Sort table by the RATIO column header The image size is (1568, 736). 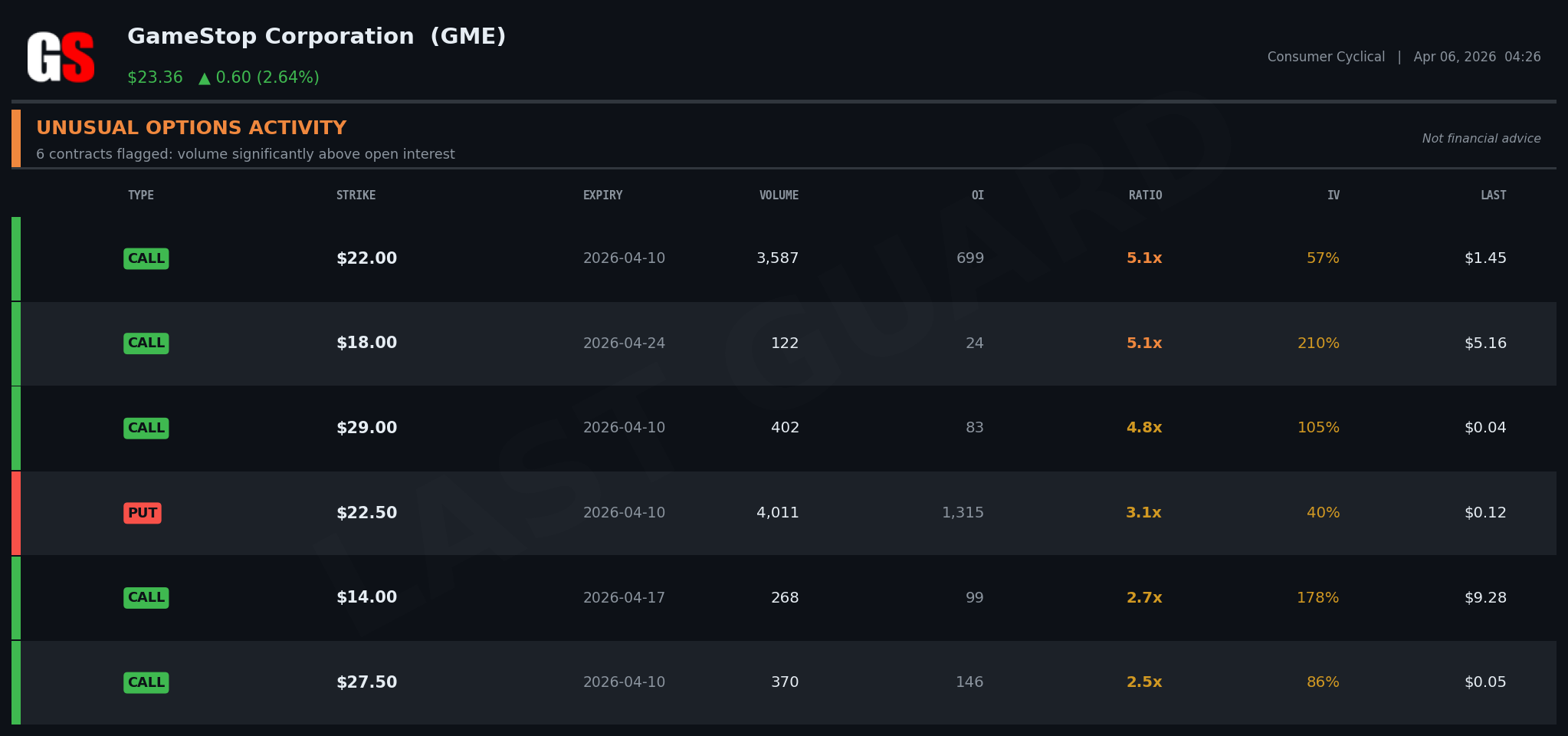click(x=1145, y=195)
